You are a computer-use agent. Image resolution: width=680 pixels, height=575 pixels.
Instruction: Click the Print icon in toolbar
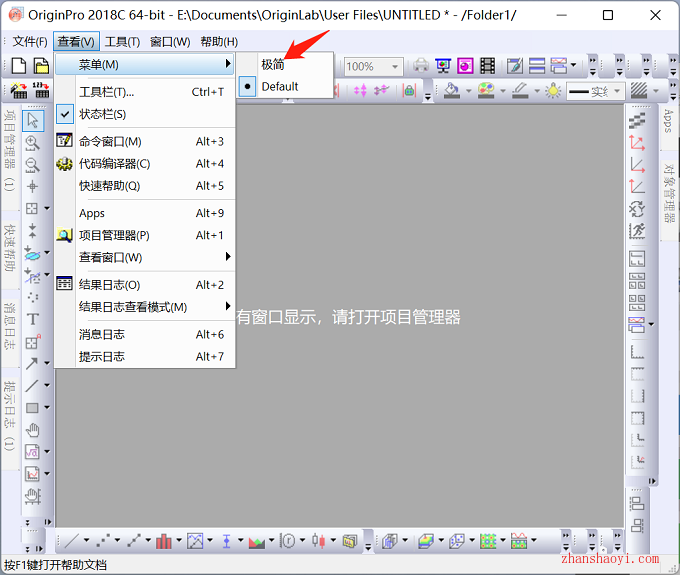421,66
